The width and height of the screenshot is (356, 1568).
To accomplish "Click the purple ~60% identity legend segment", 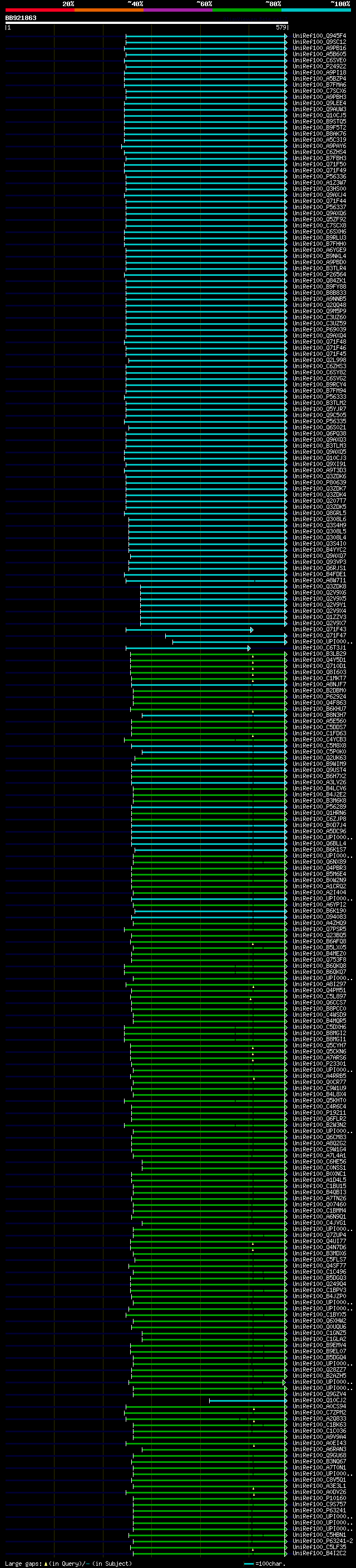I will (179, 11).
